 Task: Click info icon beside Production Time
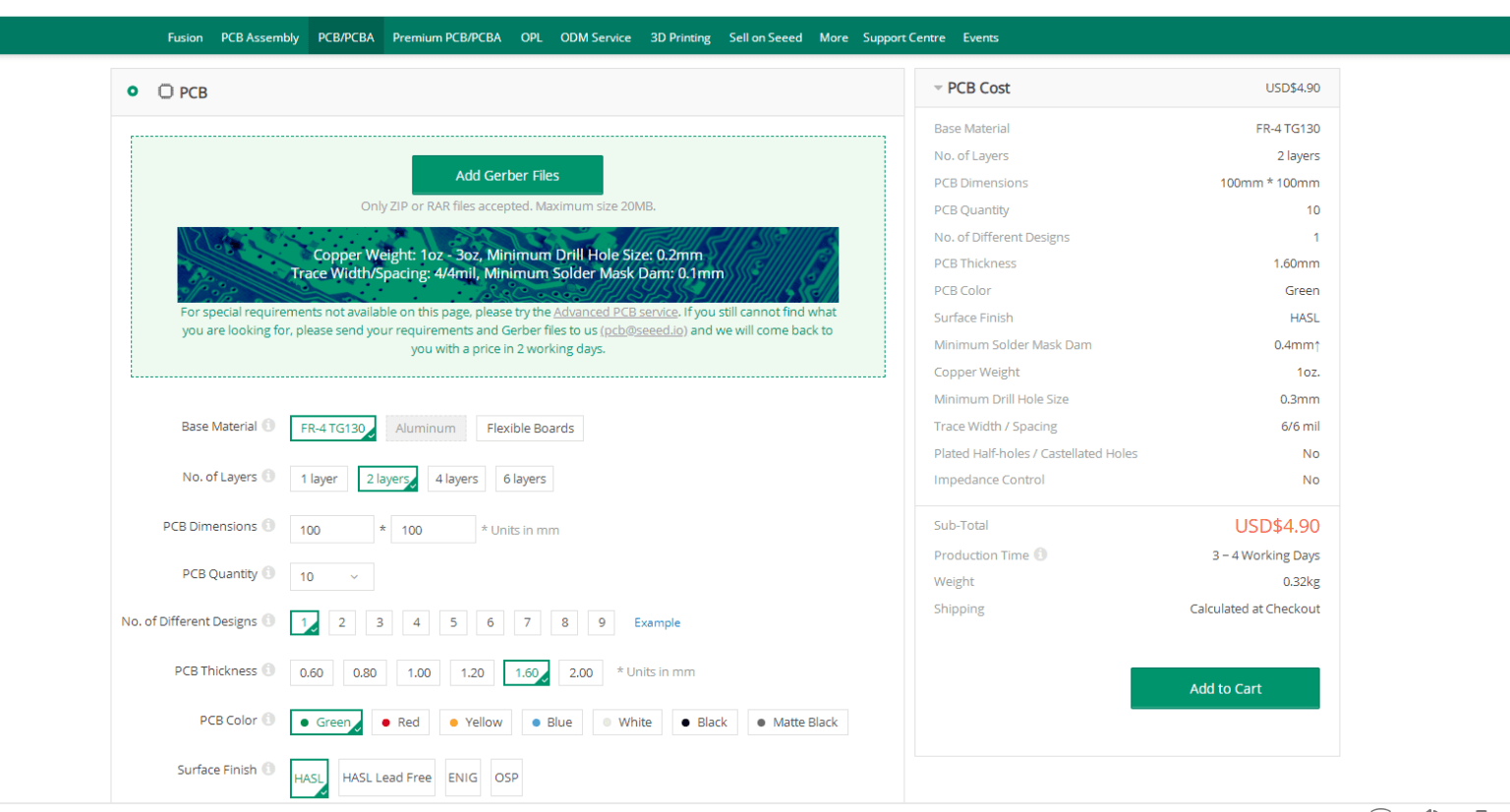(x=1040, y=554)
